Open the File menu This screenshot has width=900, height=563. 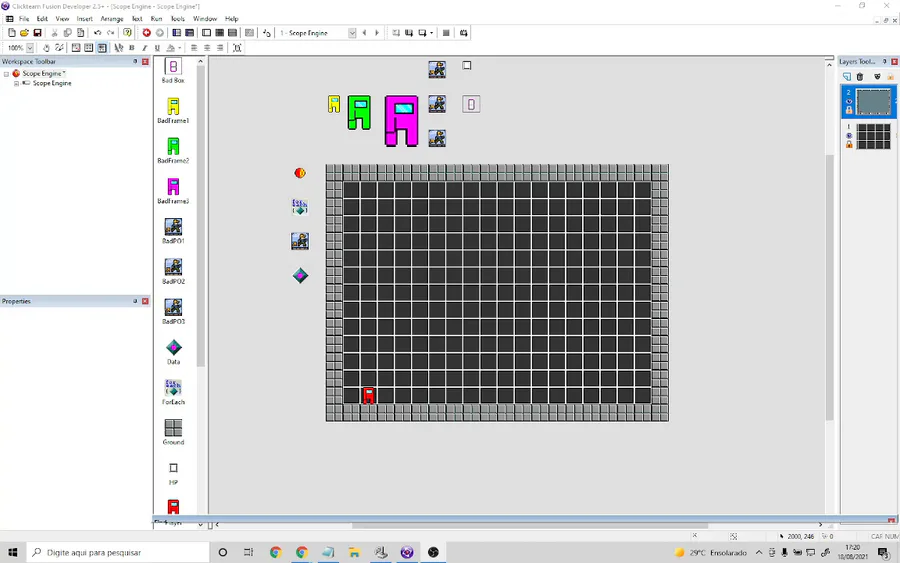click(24, 19)
